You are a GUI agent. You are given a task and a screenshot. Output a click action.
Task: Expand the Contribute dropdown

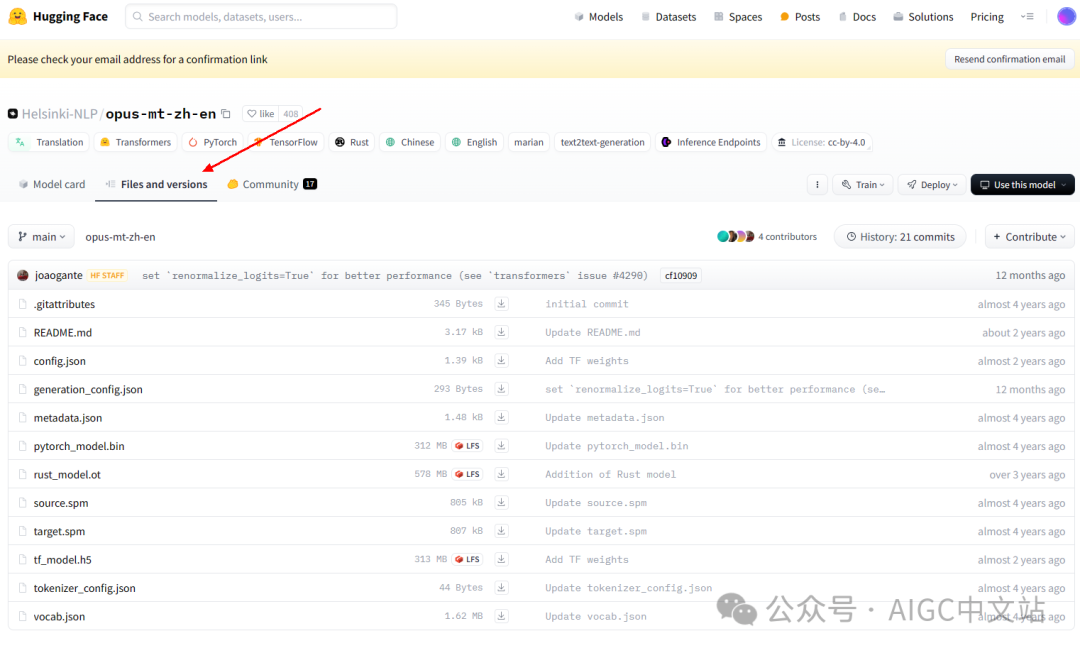tap(1030, 236)
